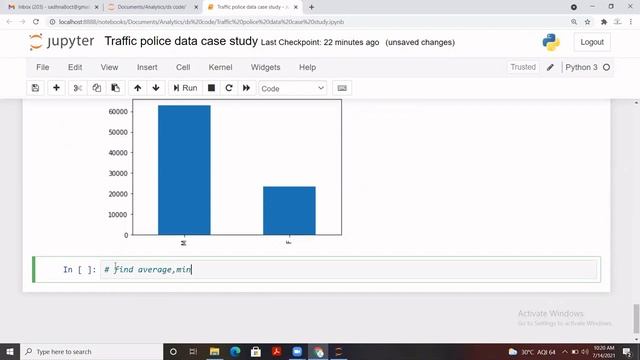Open File Explorer from the taskbar
Screen dimensions: 640x360
coord(214,351)
